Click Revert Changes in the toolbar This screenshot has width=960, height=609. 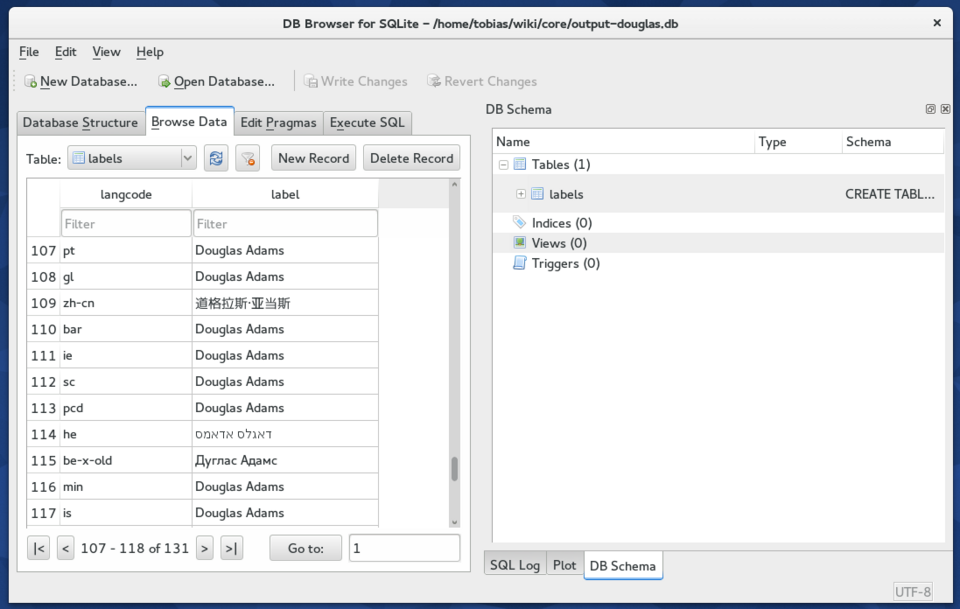click(x=482, y=81)
